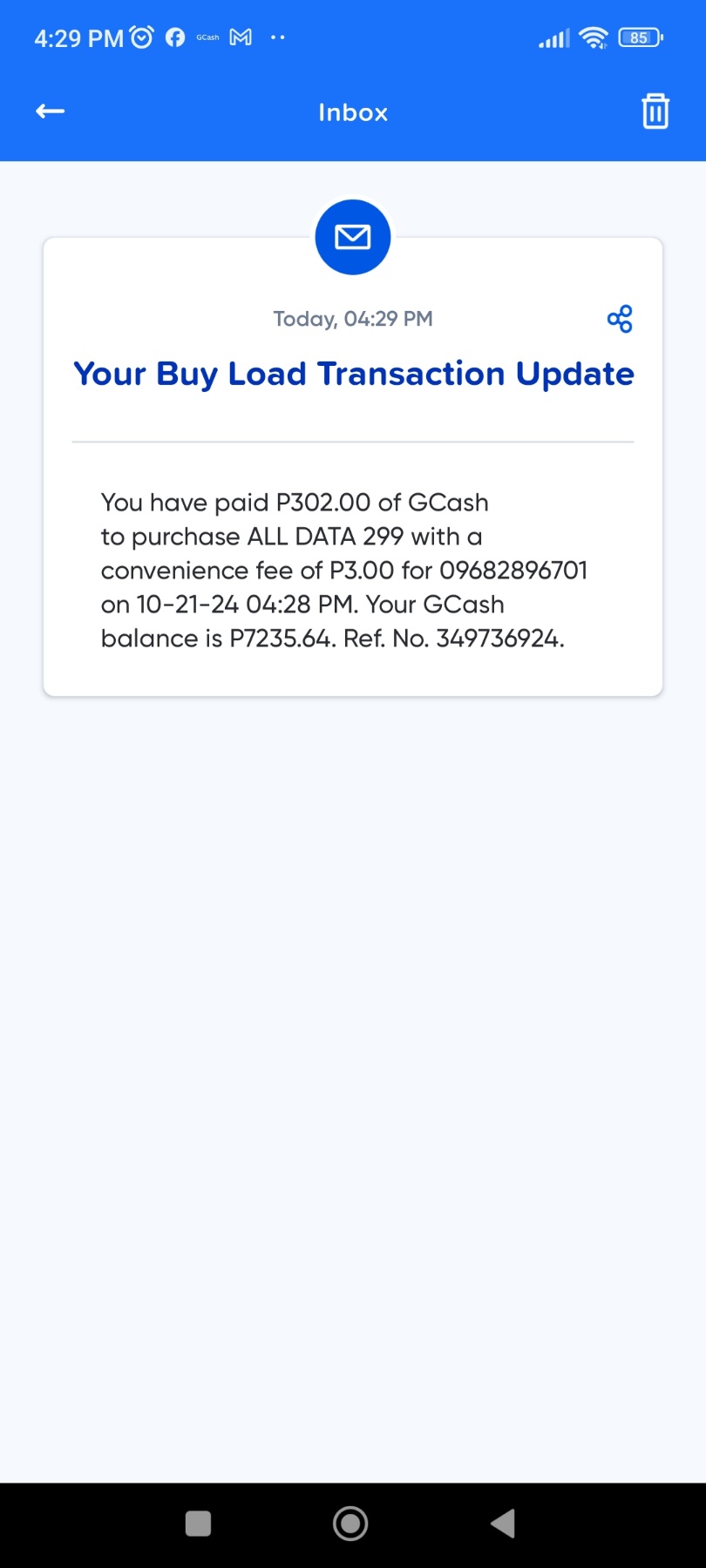This screenshot has width=706, height=1568.
Task: Delete this message with the trash icon
Action: 655,112
